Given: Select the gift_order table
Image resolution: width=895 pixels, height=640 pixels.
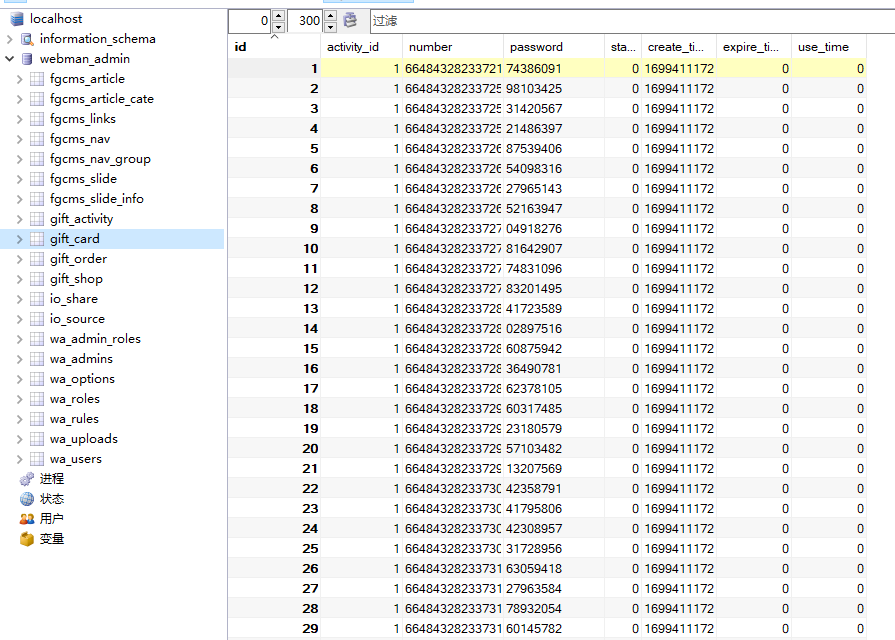Looking at the screenshot, I should click(78, 259).
